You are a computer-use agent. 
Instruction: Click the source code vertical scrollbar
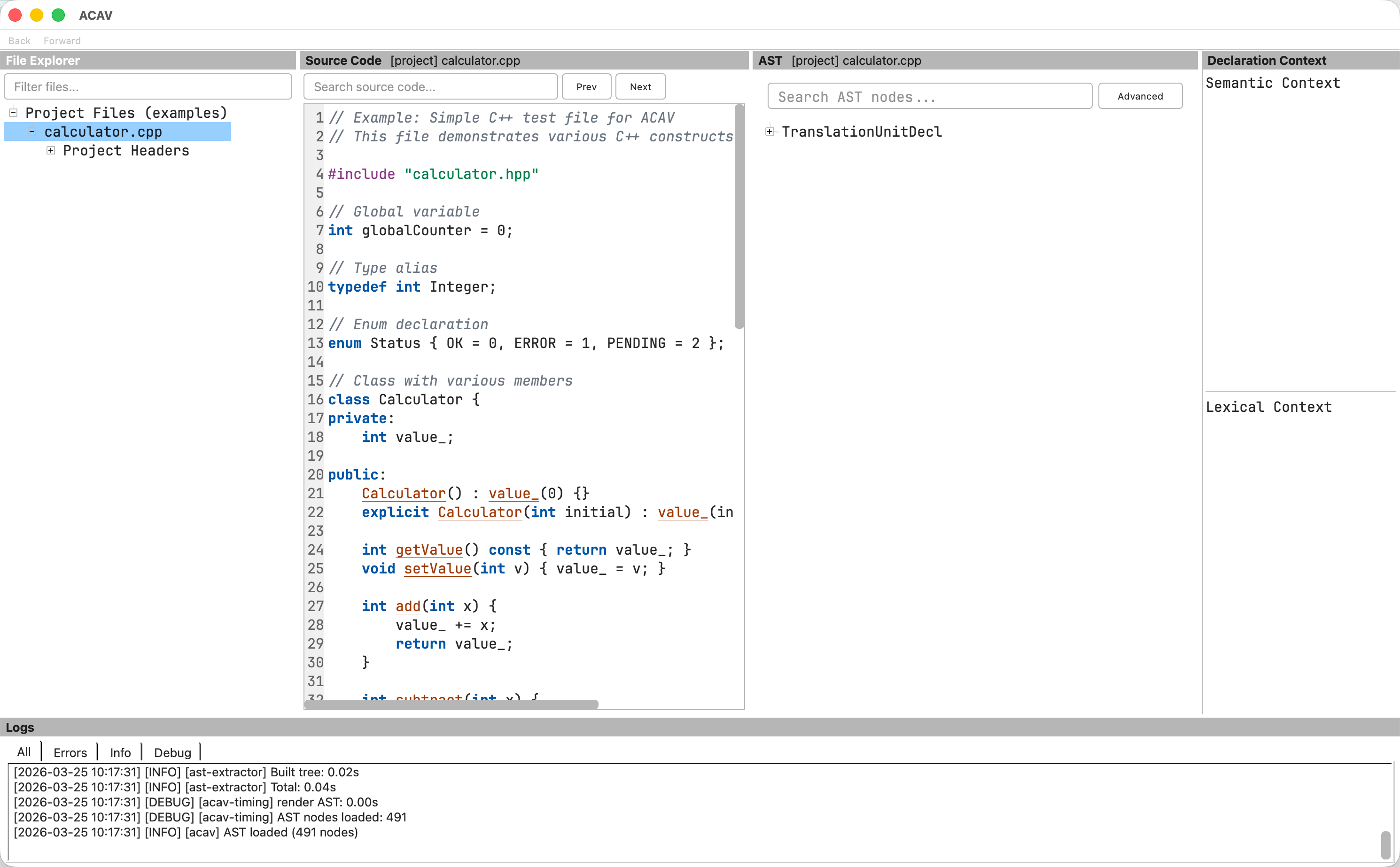point(739,218)
